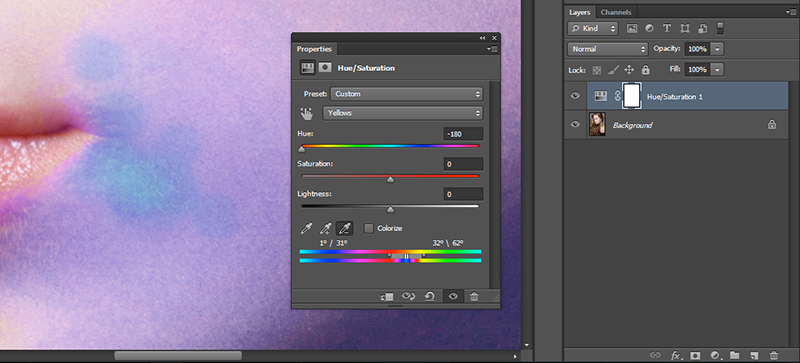800x363 pixels.
Task: Clip adjustment to layer below icon
Action: point(387,296)
